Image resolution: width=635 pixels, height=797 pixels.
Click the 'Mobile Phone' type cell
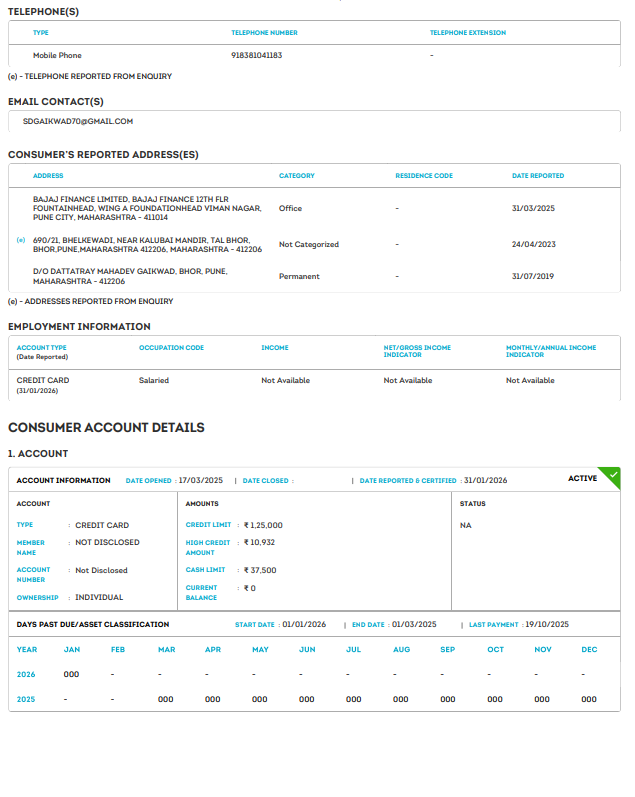pyautogui.click(x=57, y=55)
